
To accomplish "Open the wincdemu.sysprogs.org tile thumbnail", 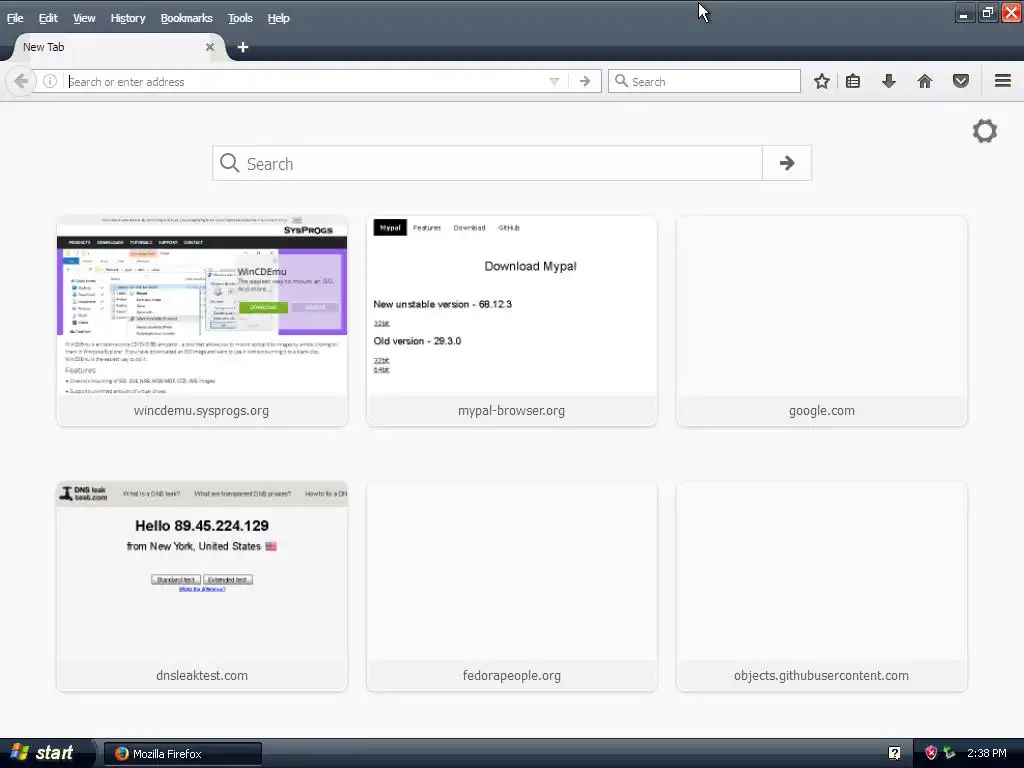I will coord(202,306).
